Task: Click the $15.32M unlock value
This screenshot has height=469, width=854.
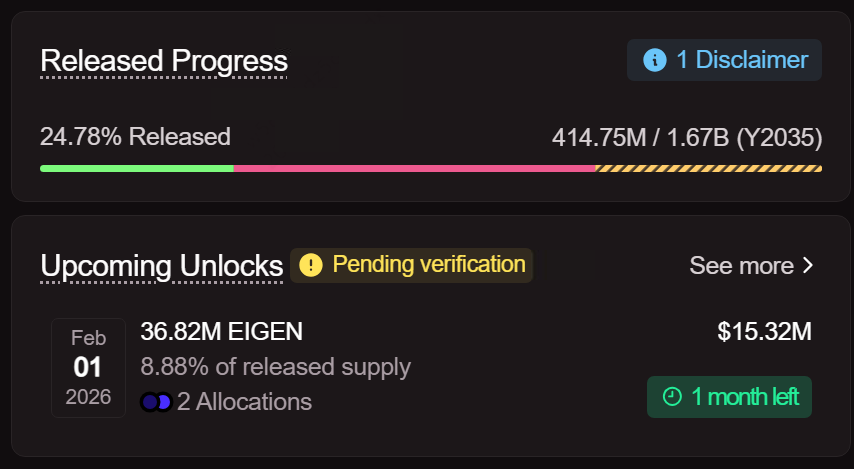Action: 764,332
